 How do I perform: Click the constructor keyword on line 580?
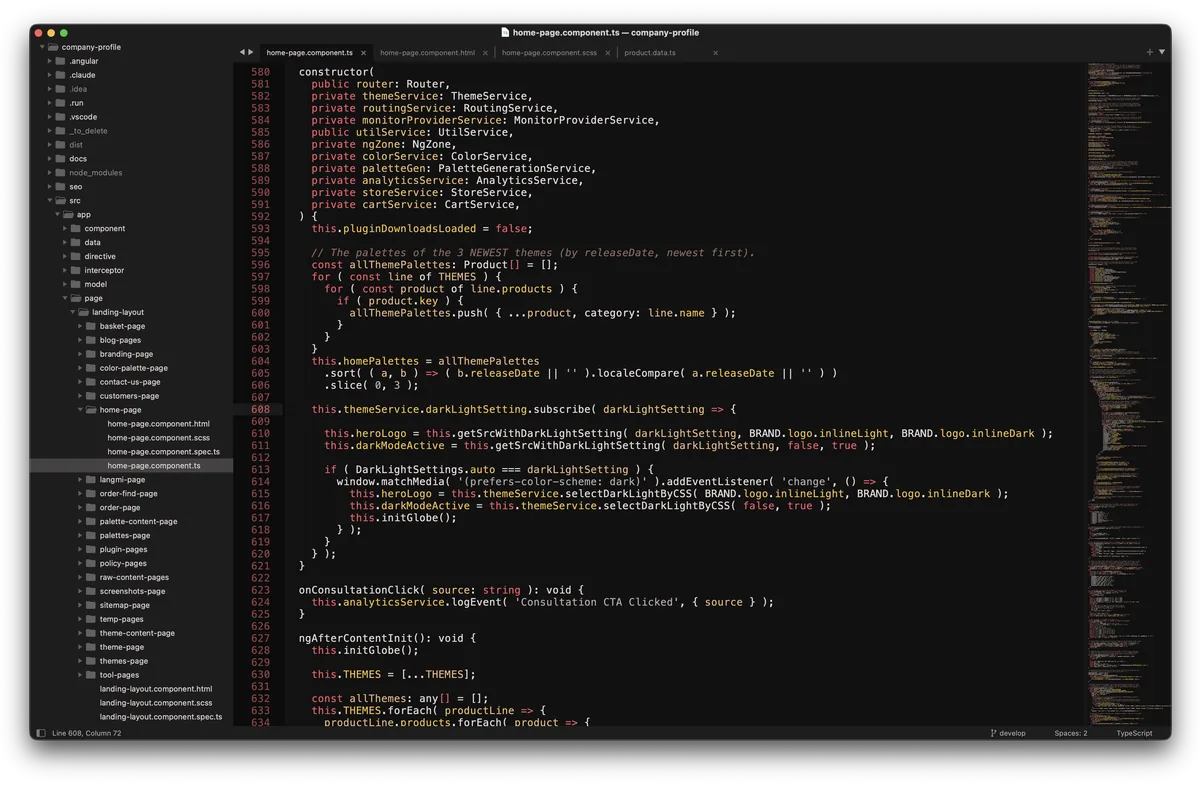pyautogui.click(x=333, y=72)
